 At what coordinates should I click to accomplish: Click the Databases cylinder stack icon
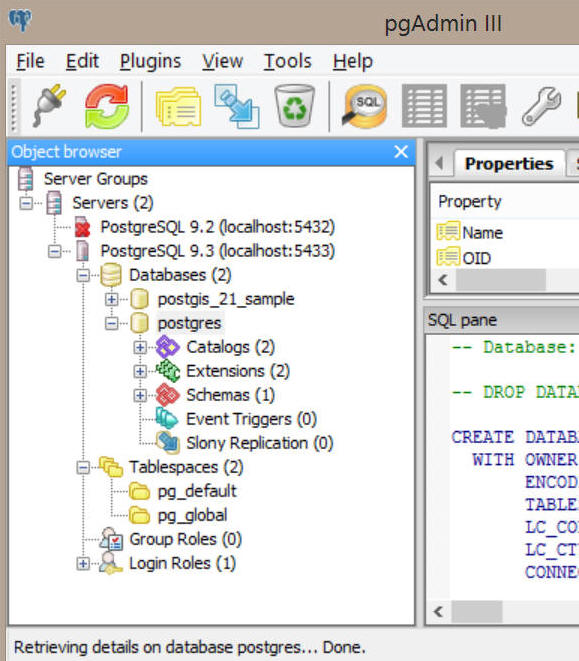tap(111, 275)
